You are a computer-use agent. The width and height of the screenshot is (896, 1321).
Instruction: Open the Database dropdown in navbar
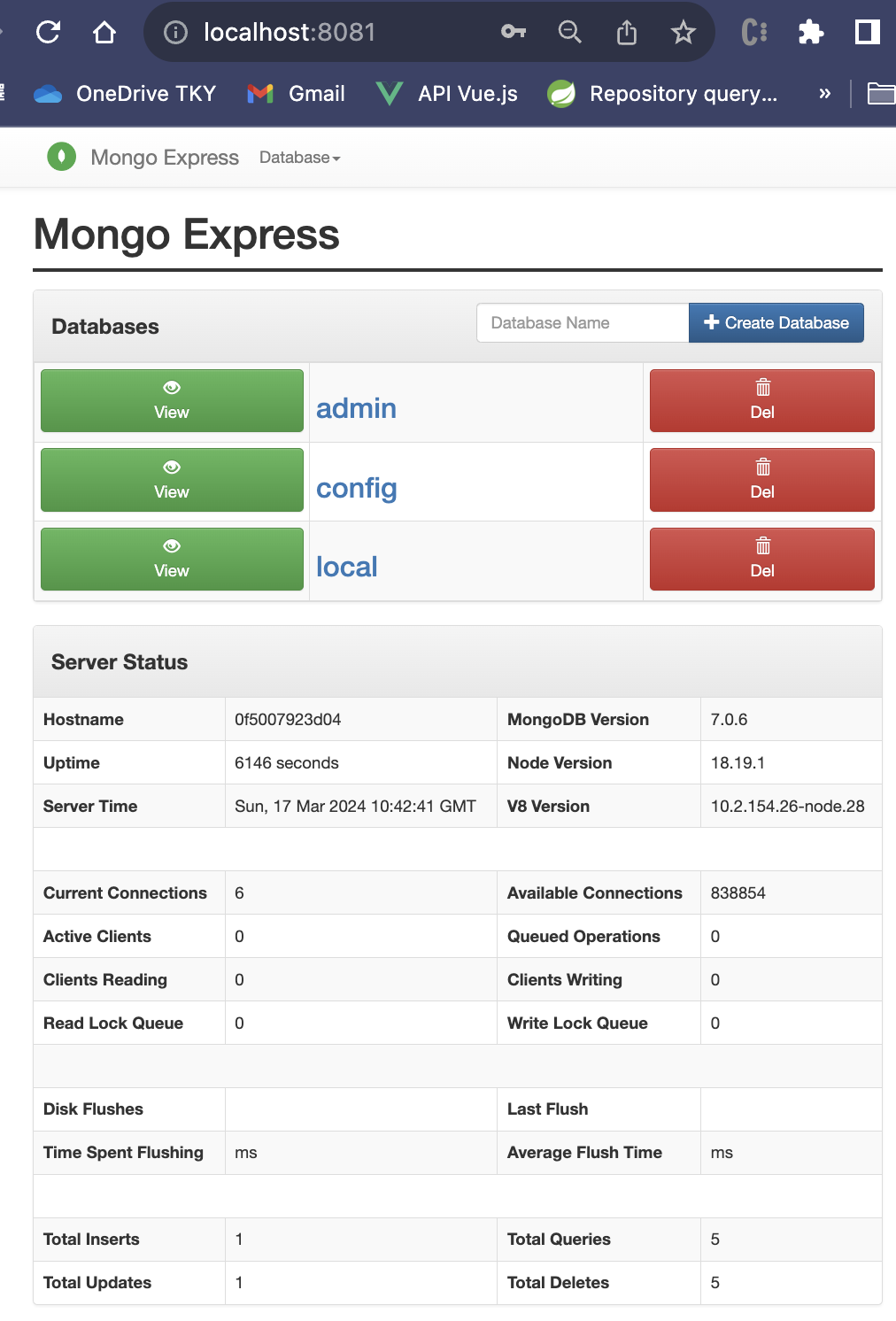click(x=299, y=158)
